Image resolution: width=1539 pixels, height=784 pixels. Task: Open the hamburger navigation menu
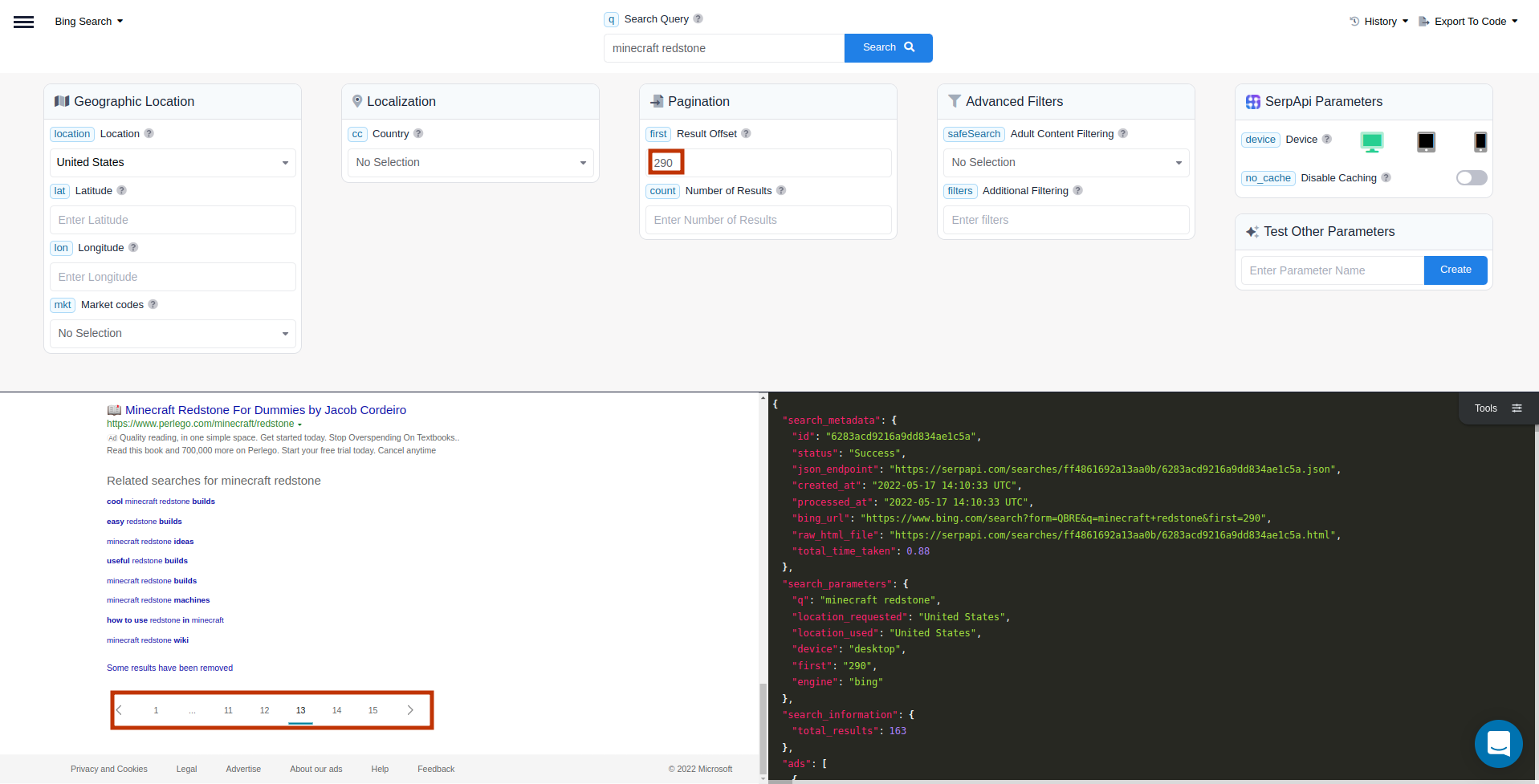pos(23,22)
